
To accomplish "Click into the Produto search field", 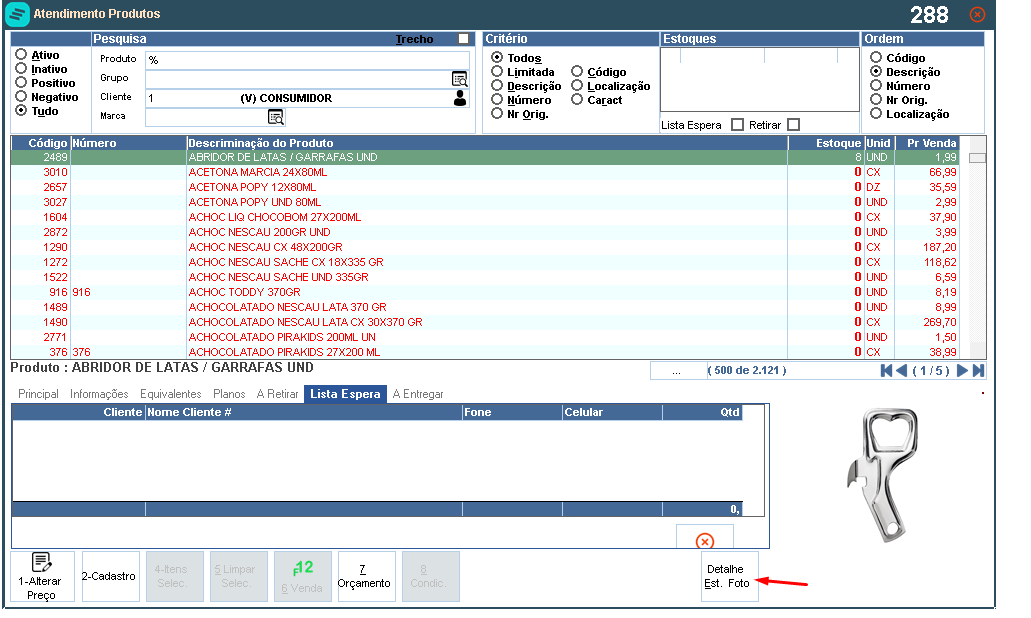I will click(307, 60).
